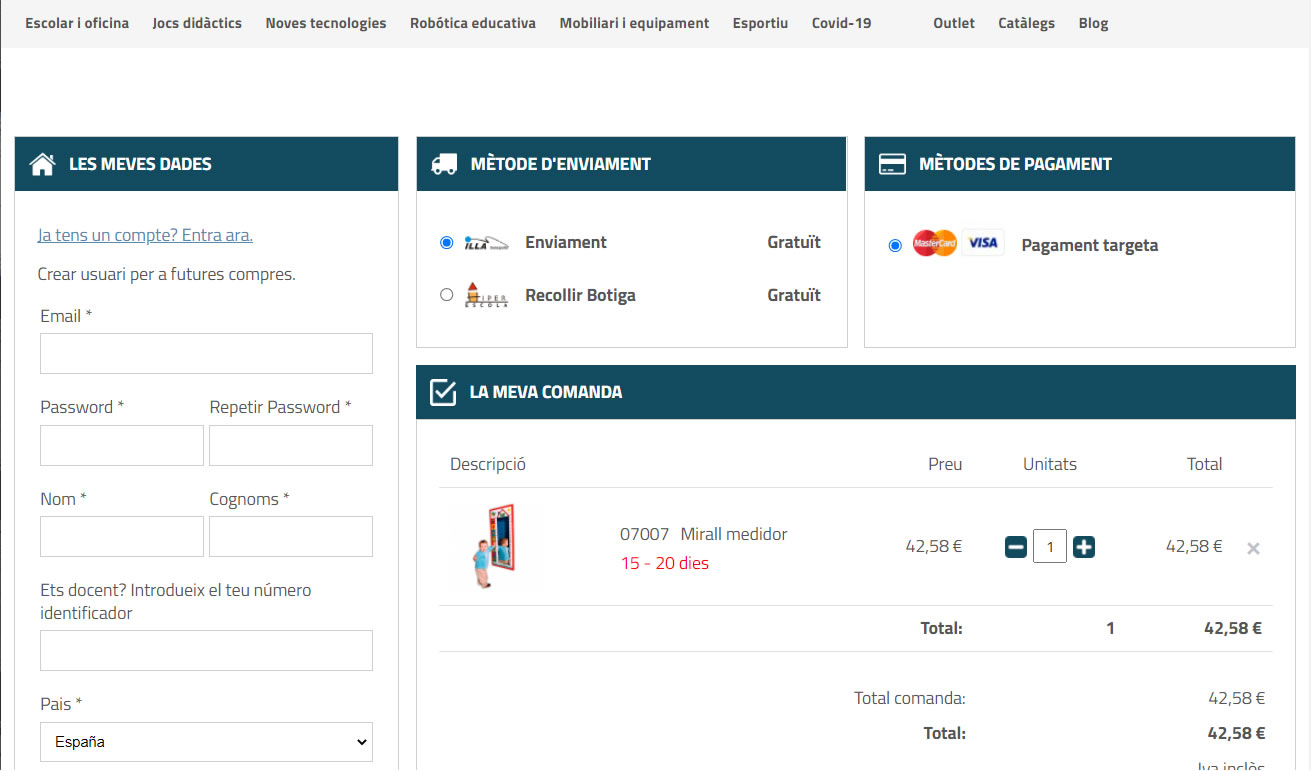Open the Mirall medidor product link
The width and height of the screenshot is (1311, 771).
[x=733, y=534]
